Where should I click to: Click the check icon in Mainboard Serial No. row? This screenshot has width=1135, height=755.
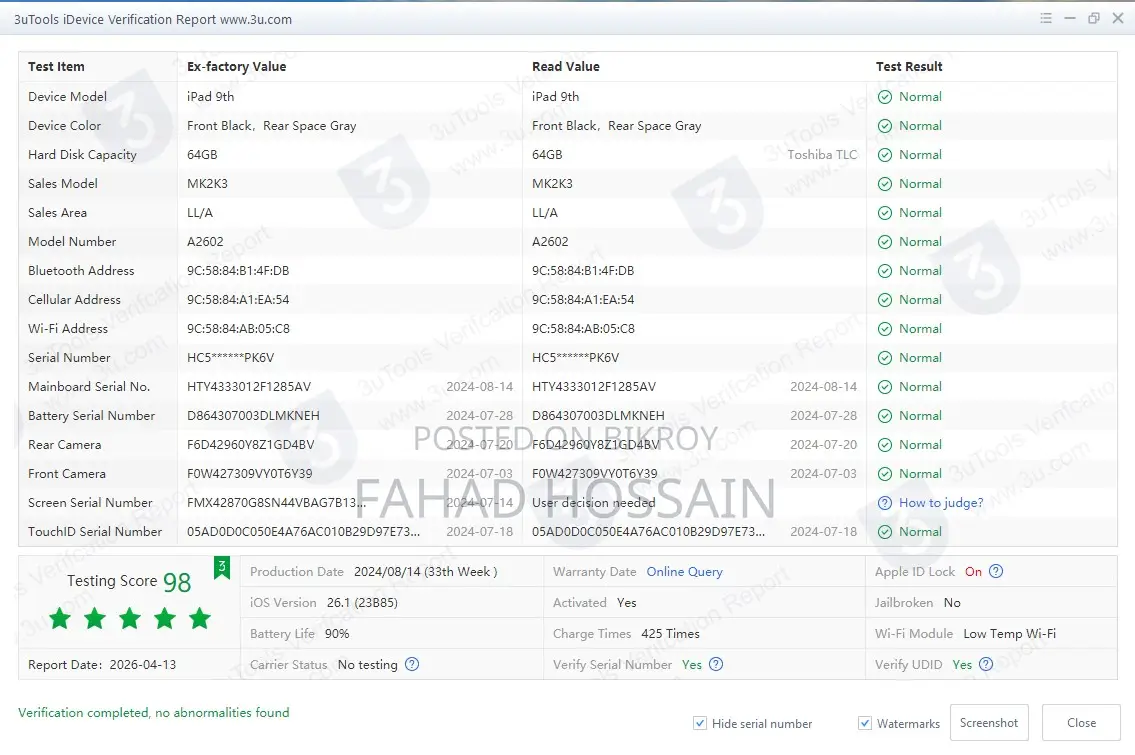coord(885,387)
